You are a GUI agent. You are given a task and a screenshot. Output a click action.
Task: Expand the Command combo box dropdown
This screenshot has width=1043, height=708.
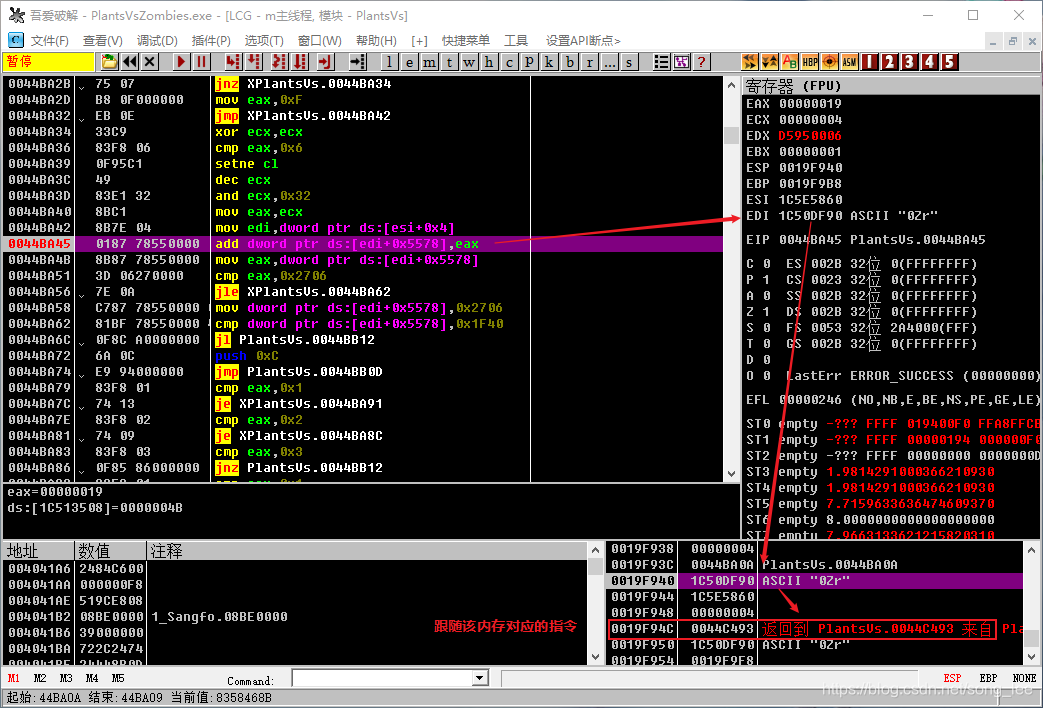(480, 678)
